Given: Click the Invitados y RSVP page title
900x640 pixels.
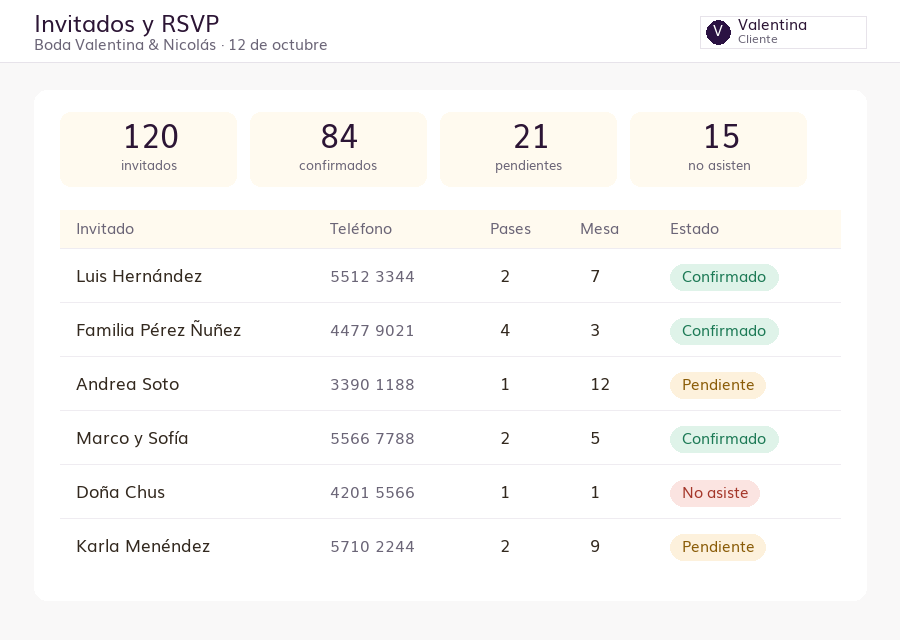Looking at the screenshot, I should click(x=127, y=24).
